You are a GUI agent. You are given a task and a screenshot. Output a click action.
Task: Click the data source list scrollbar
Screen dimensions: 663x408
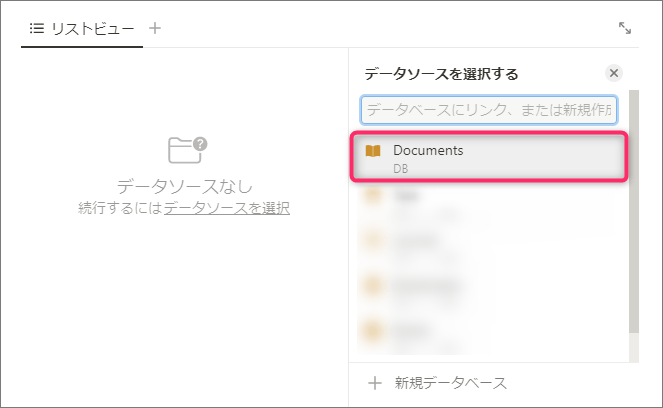(633, 211)
